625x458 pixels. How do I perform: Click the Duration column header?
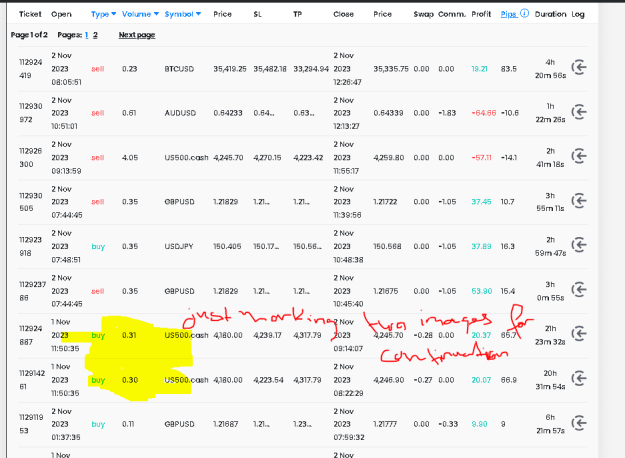tap(550, 14)
